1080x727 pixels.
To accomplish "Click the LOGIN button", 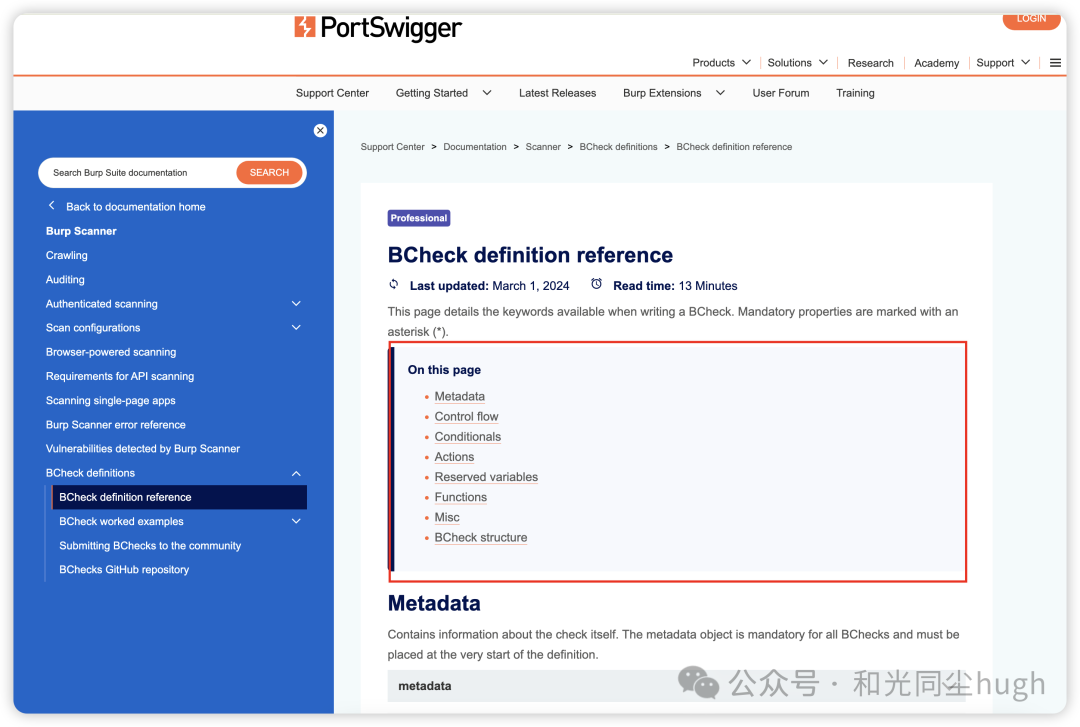I will click(1031, 19).
